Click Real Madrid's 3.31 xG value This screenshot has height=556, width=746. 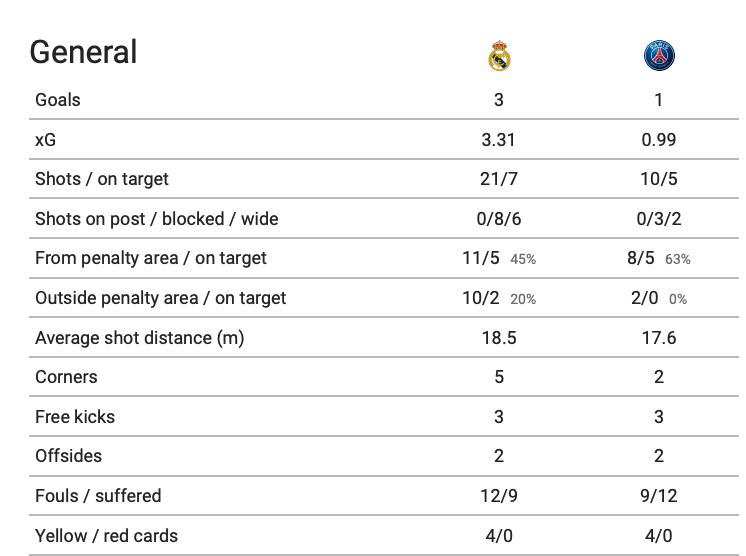[x=499, y=140]
